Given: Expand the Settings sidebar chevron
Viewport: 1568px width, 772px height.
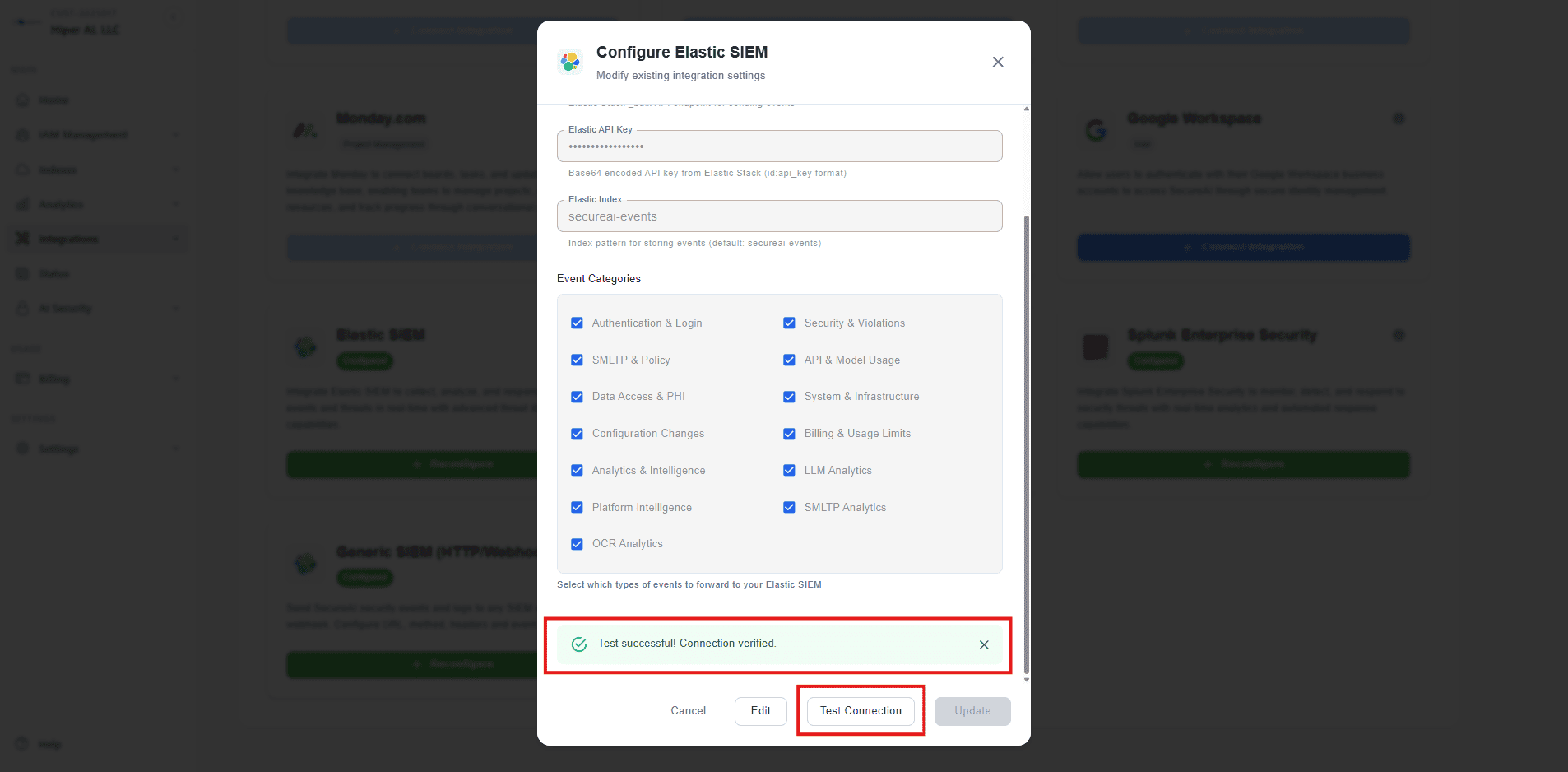Looking at the screenshot, I should pos(175,449).
